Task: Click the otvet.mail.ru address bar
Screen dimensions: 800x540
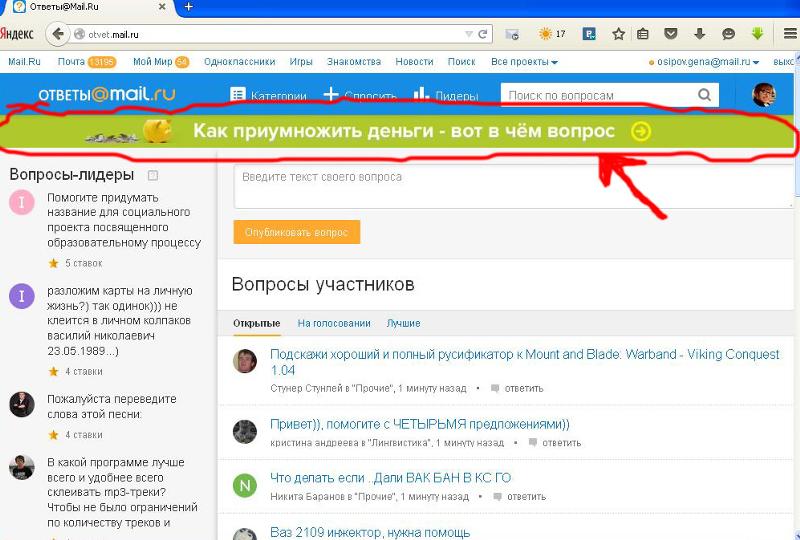Action: tap(276, 34)
